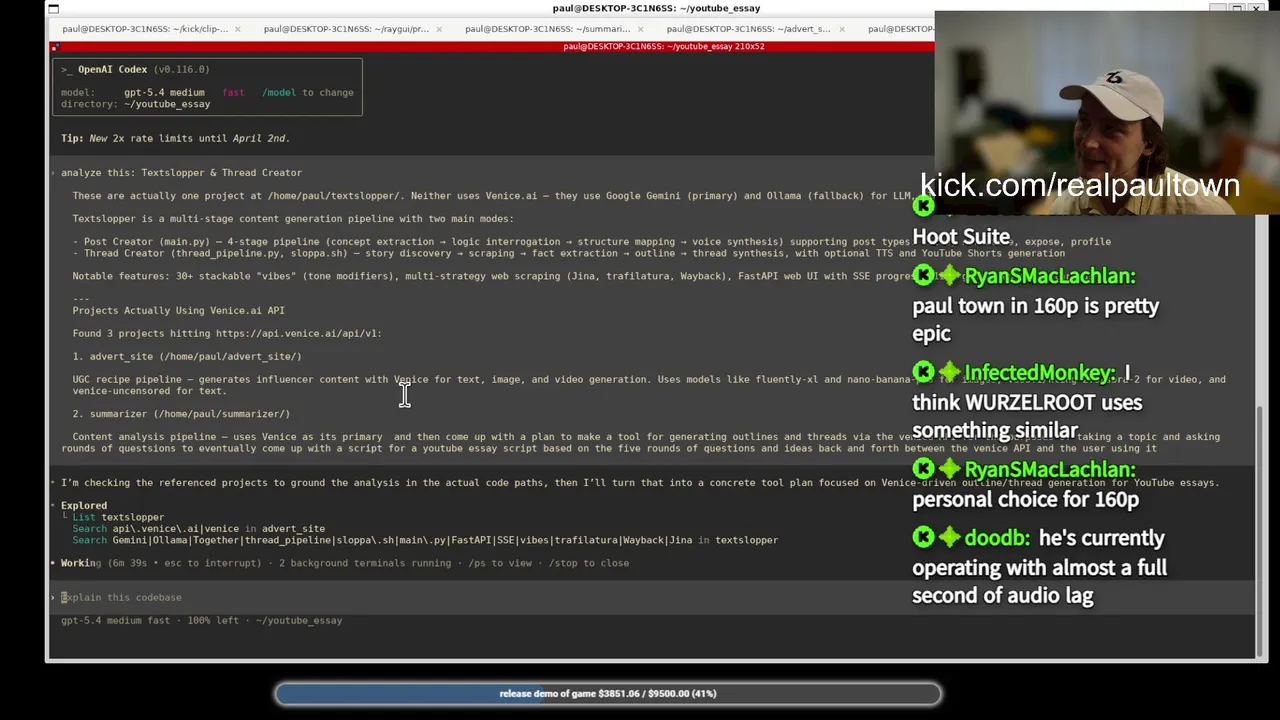Open the terminal window menu icon in title bar

(x=53, y=9)
